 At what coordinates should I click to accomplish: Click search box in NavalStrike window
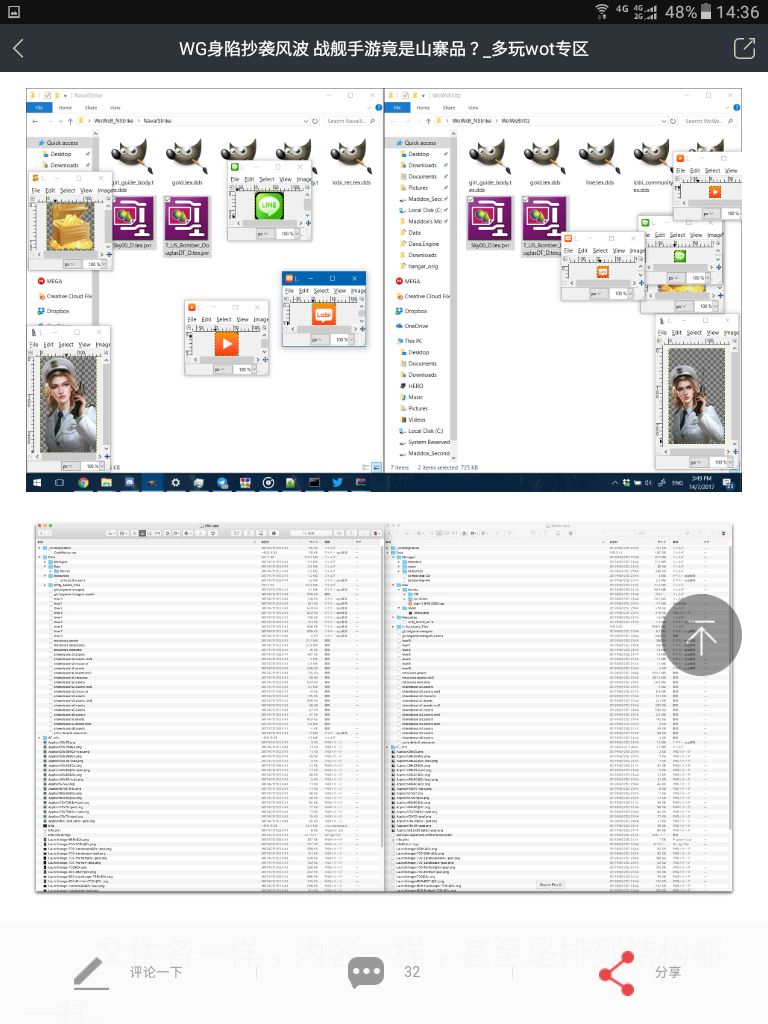point(351,121)
